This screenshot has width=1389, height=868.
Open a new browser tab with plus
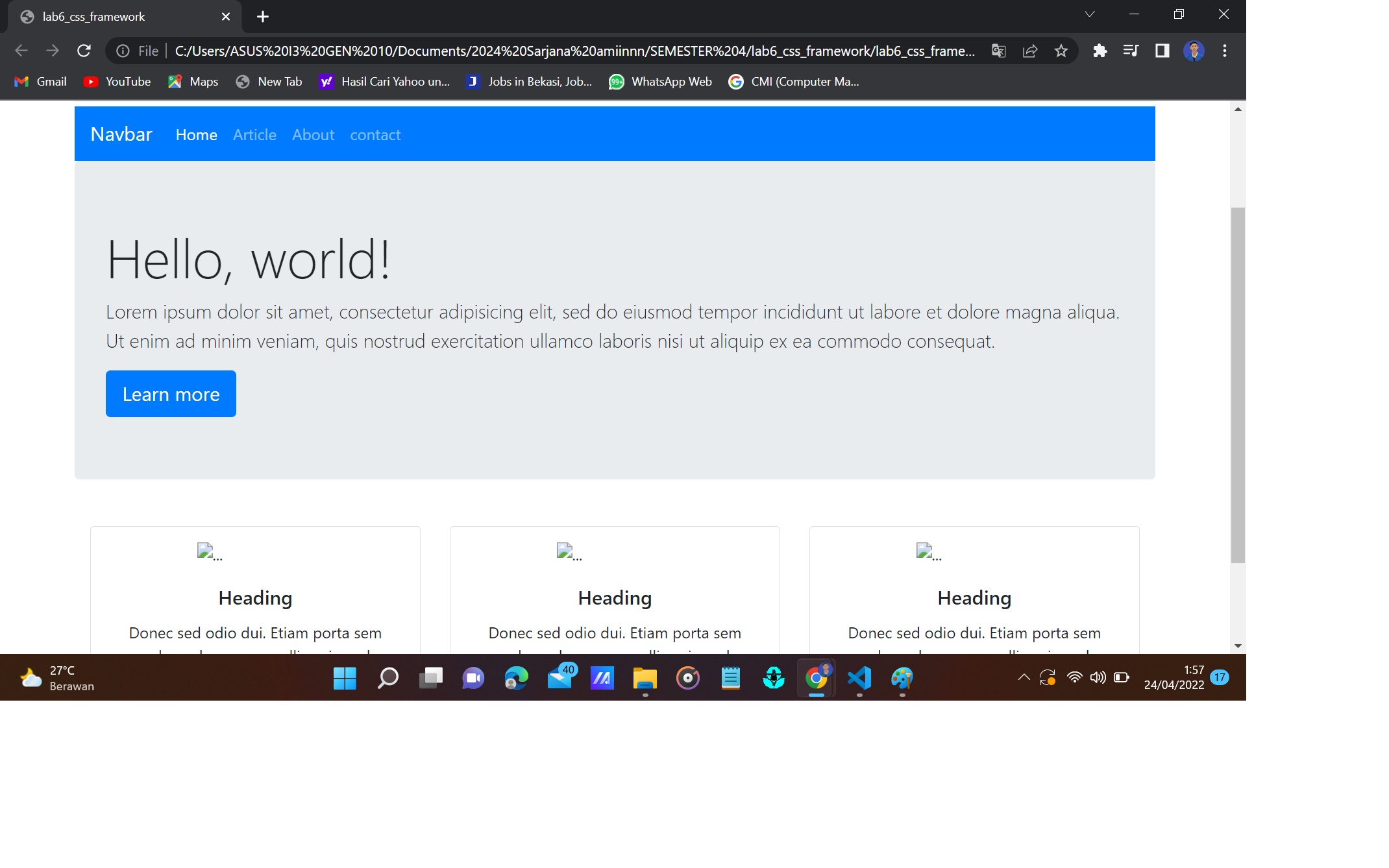pyautogui.click(x=262, y=17)
